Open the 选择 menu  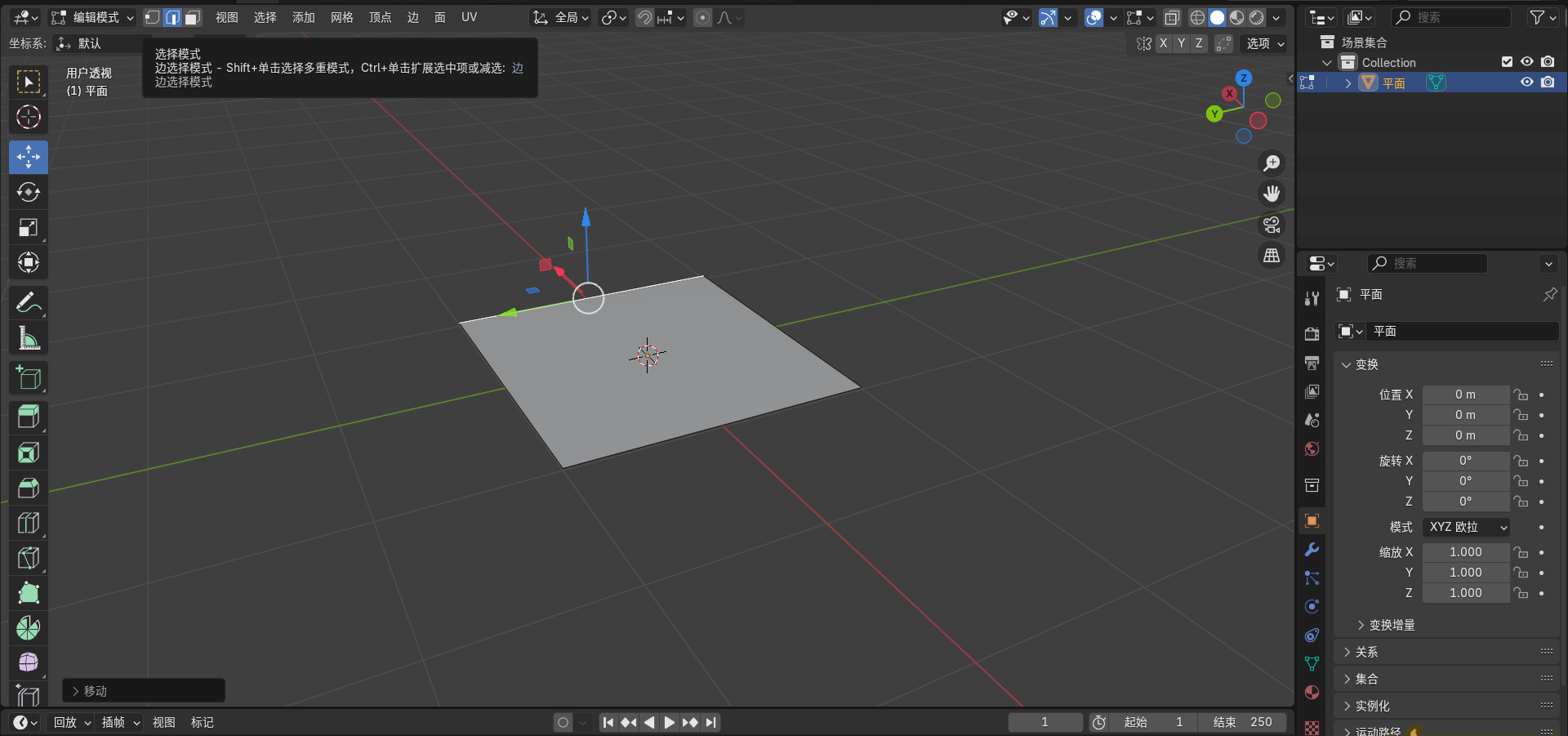click(x=265, y=17)
